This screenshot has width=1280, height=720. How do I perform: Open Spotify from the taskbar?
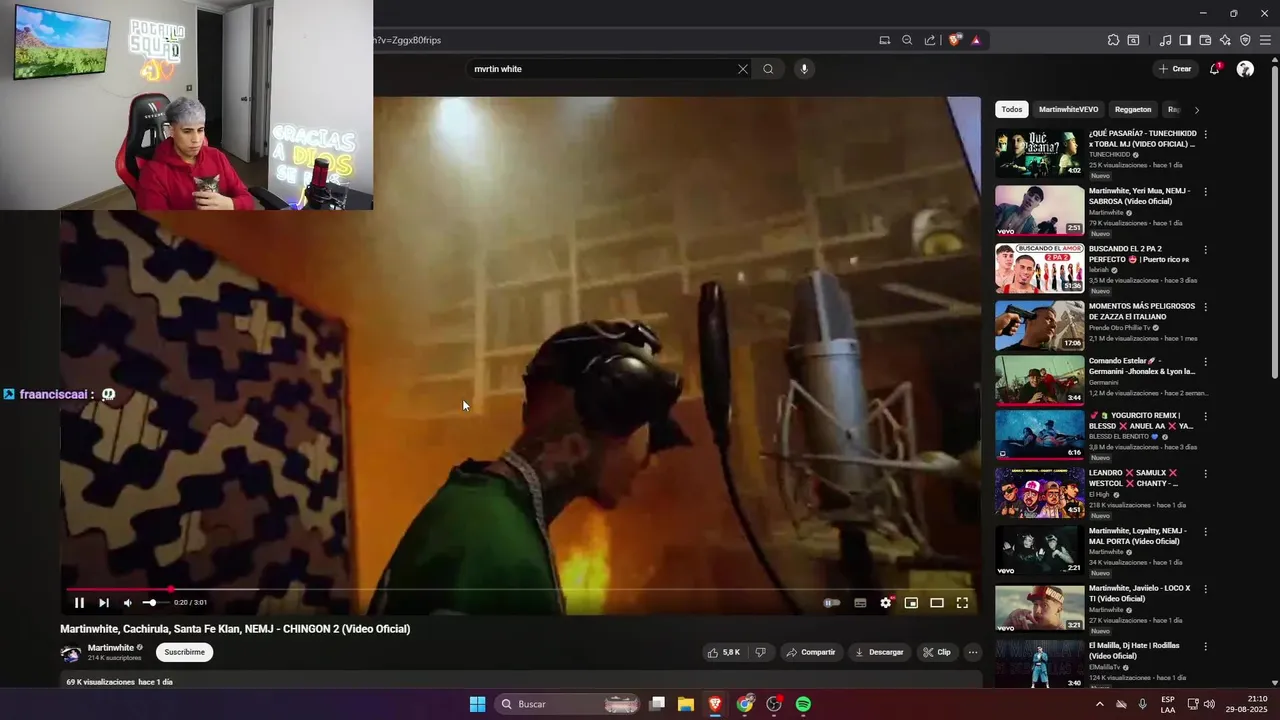pyautogui.click(x=803, y=704)
